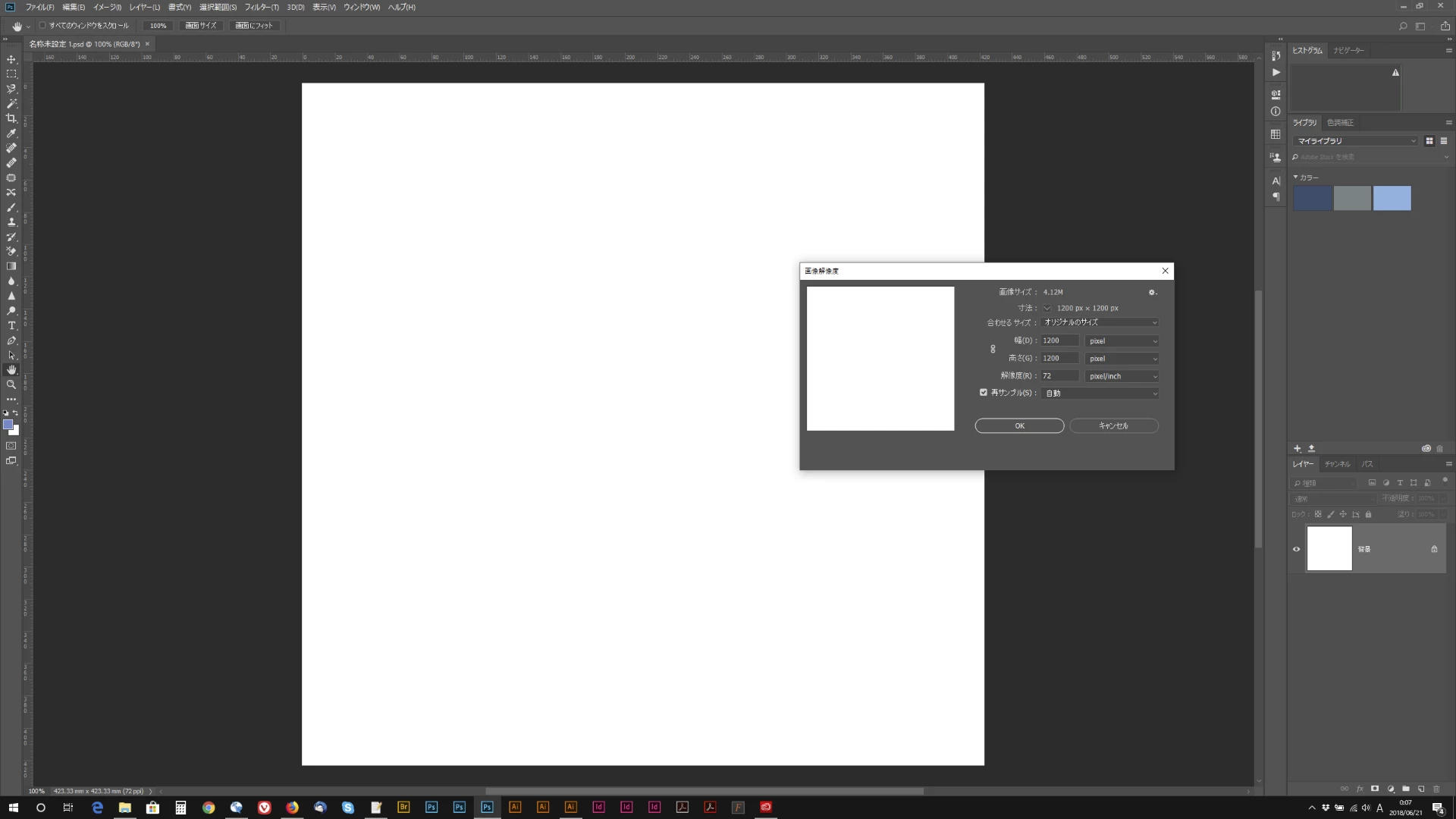Open the 合わせるサイズ preset dropdown
This screenshot has height=819, width=1456.
1100,322
